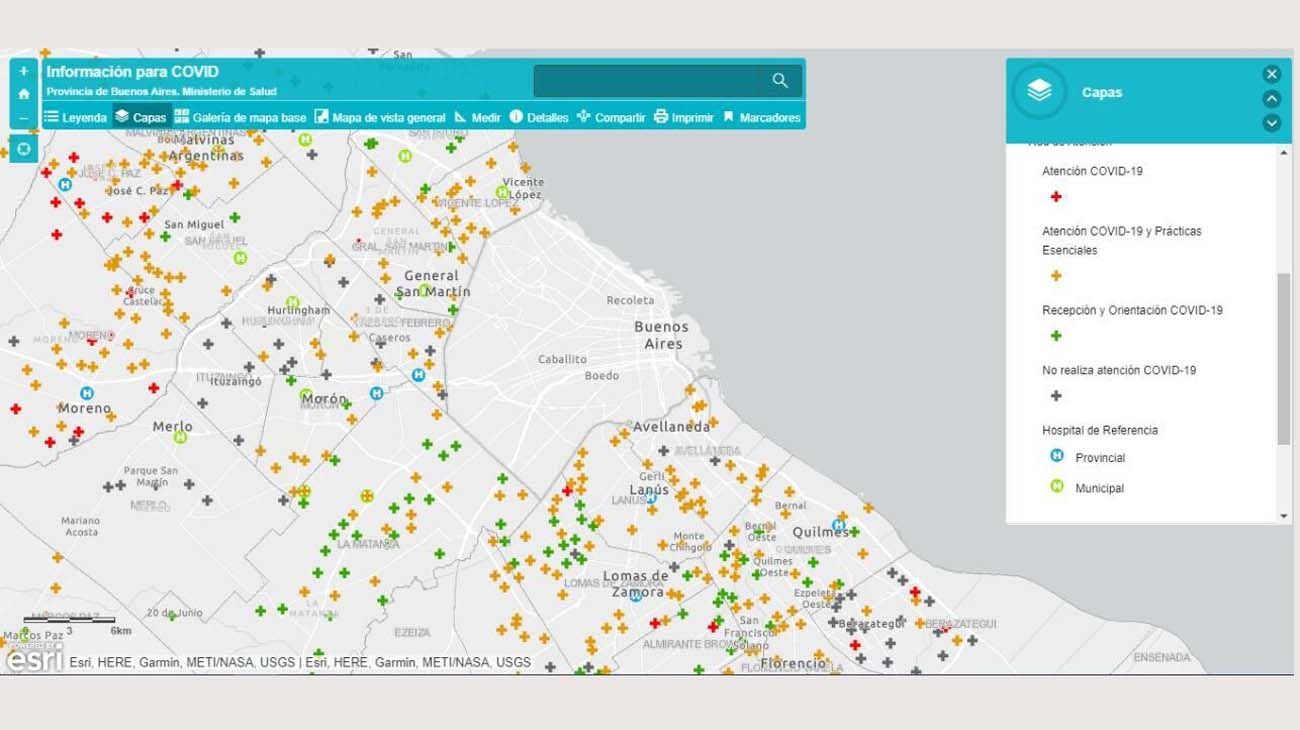Image resolution: width=1300 pixels, height=730 pixels.
Task: Click the search magnifier icon
Action: [780, 81]
